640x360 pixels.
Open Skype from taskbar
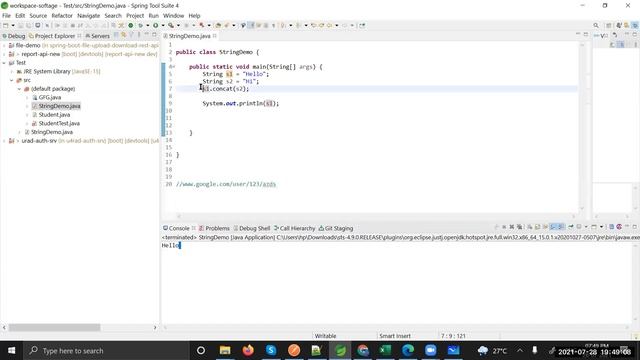271,350
